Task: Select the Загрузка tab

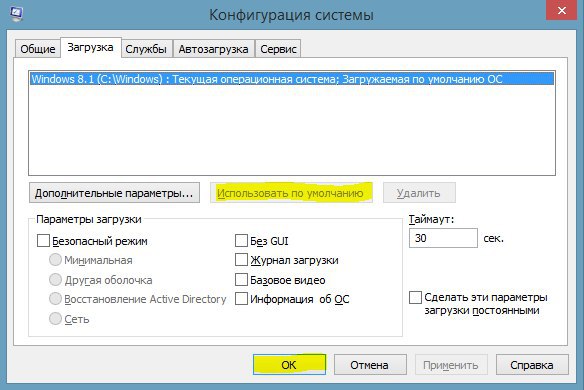Action: tap(91, 48)
